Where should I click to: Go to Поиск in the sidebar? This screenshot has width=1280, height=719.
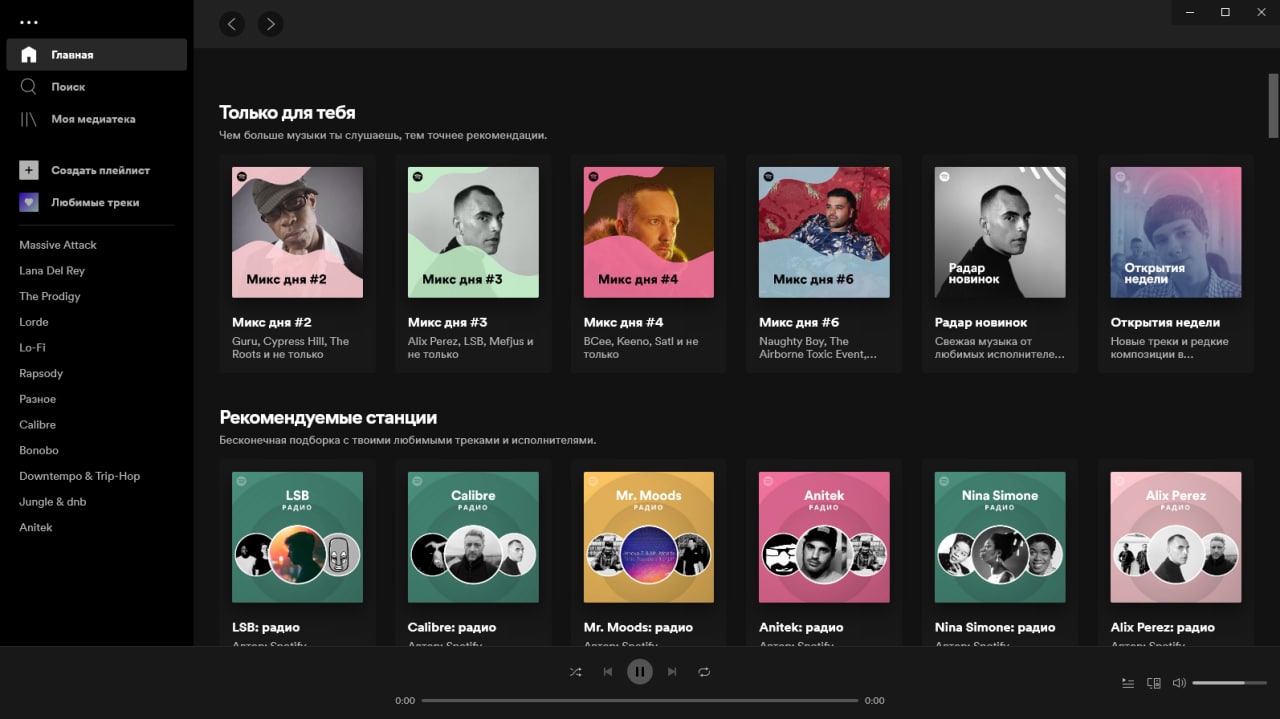coord(68,87)
